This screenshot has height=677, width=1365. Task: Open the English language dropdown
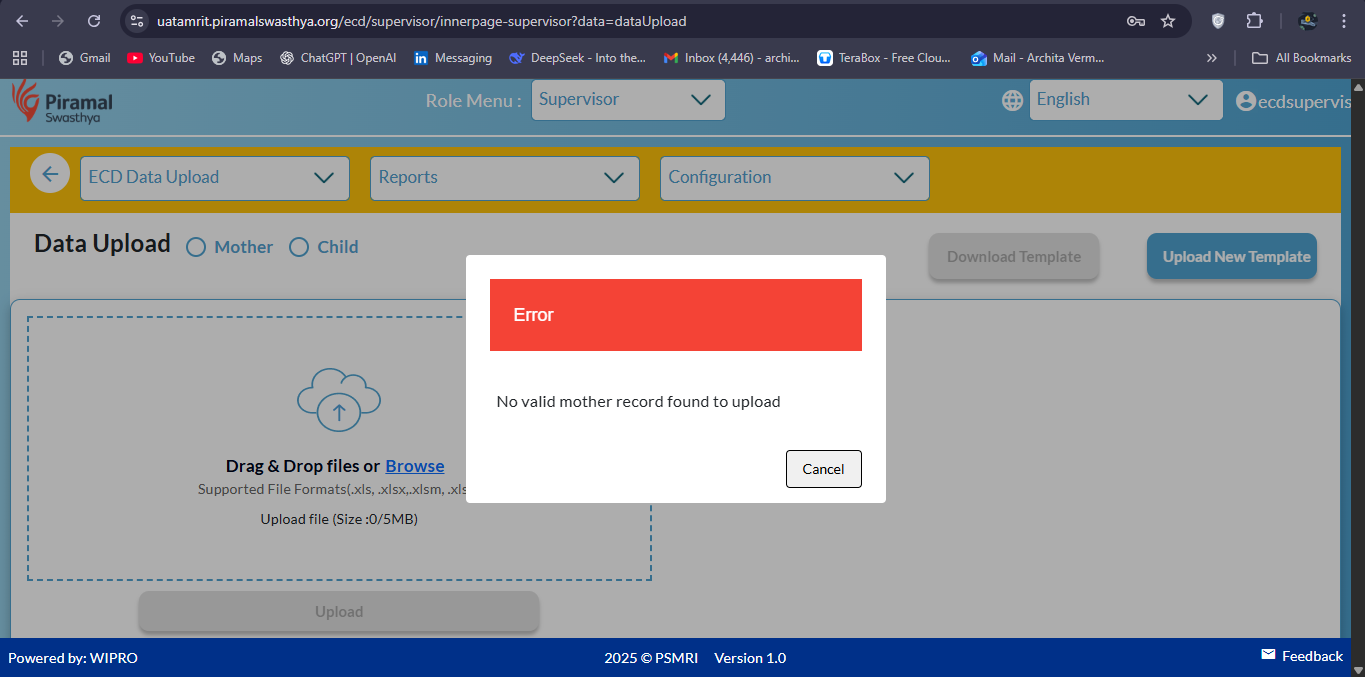click(1125, 100)
